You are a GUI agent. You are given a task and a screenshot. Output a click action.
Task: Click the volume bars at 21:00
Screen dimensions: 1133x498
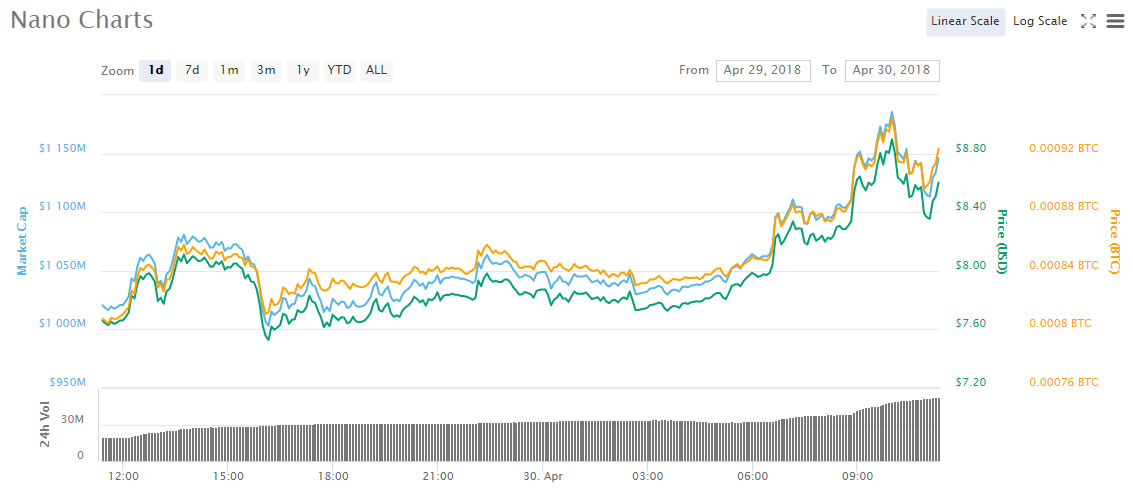438,441
